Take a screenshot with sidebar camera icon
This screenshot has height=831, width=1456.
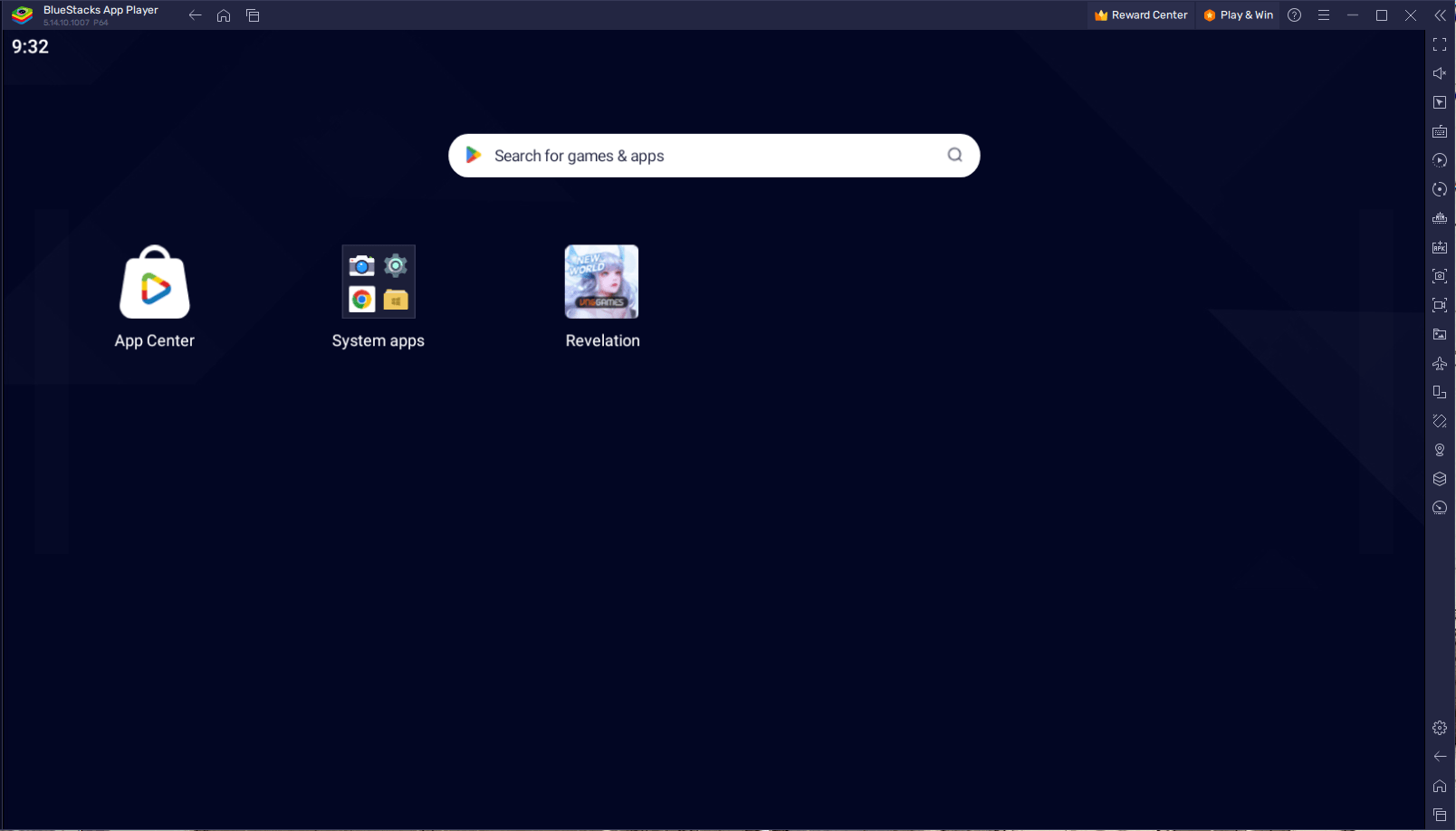[x=1440, y=276]
